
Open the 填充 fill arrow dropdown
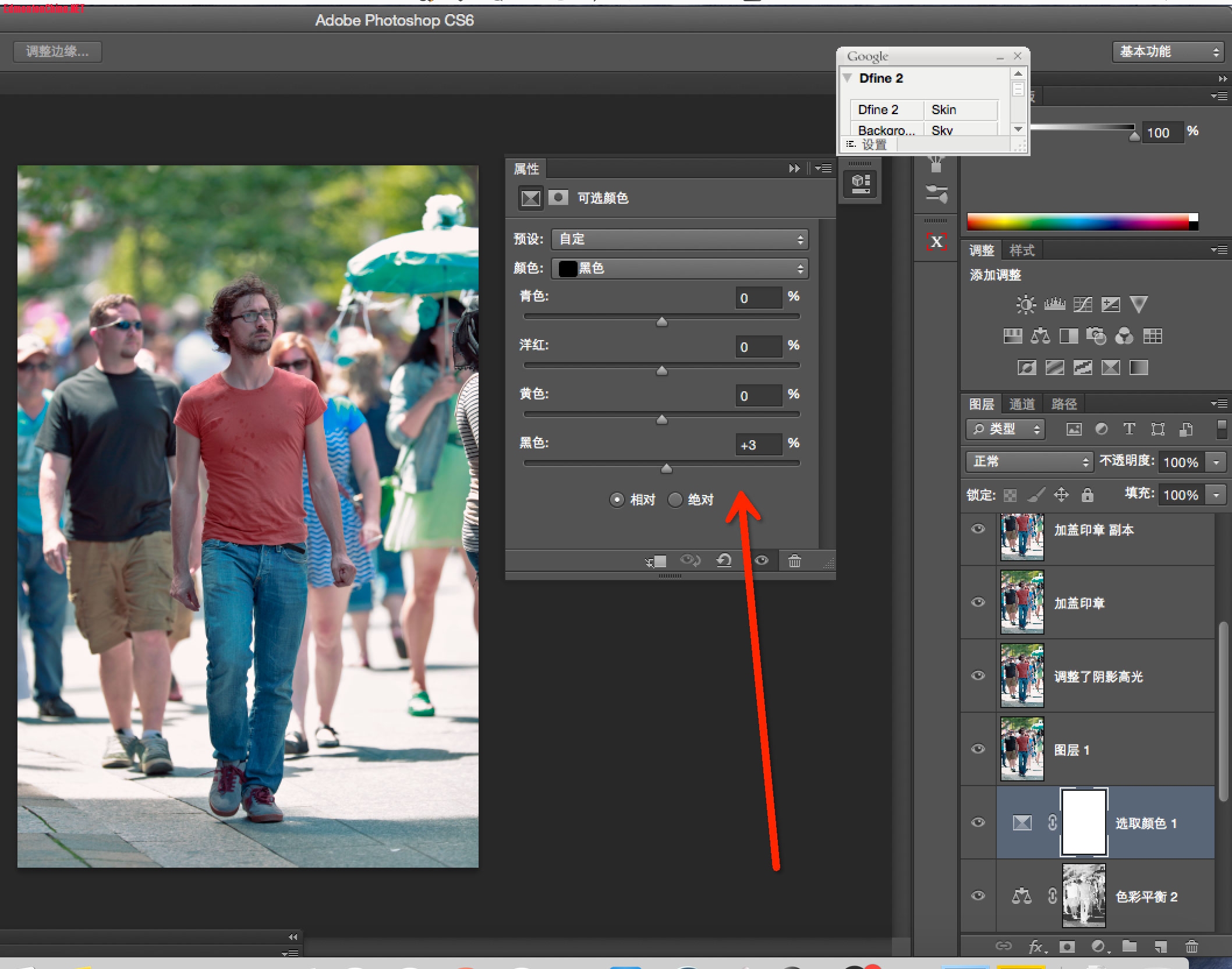(x=1216, y=495)
